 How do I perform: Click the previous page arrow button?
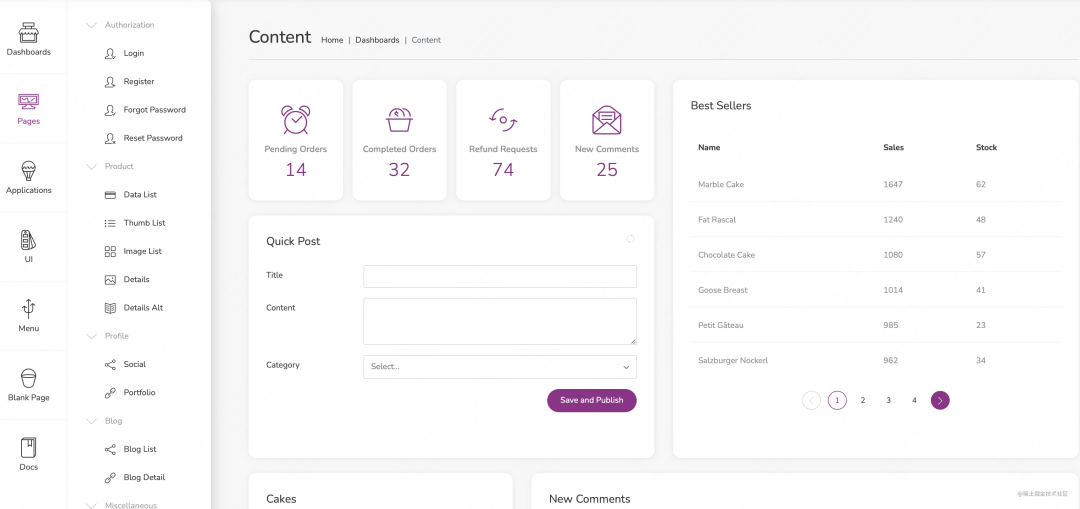(x=811, y=400)
